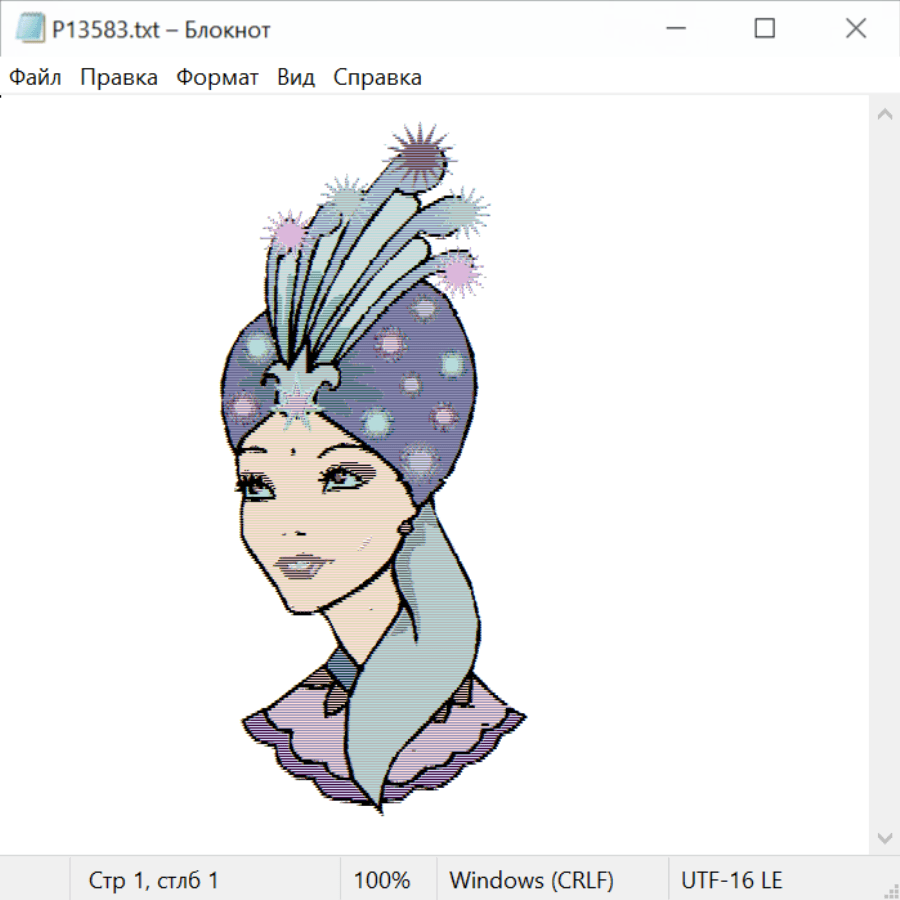Open the Файл menu
Screen dimensions: 900x900
pos(35,78)
